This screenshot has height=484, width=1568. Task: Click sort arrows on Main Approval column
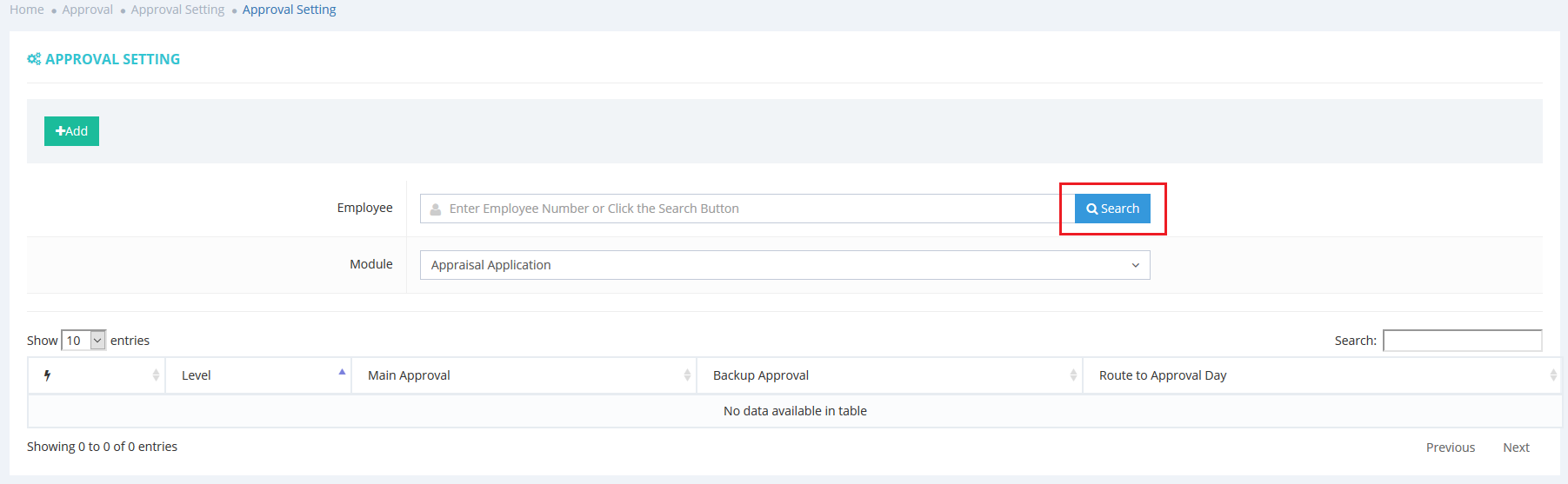(x=687, y=375)
